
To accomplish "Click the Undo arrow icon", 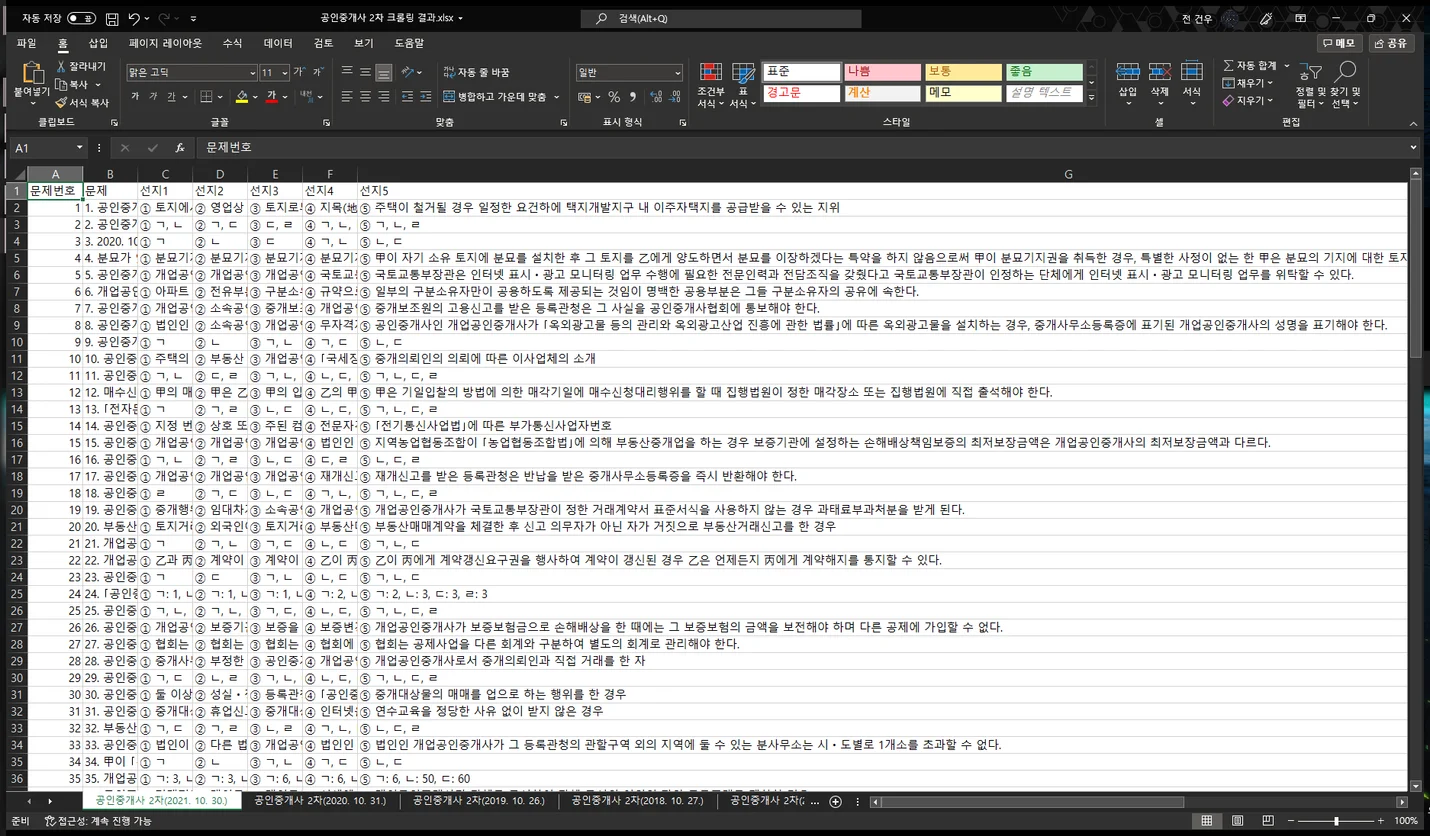I will pyautogui.click(x=134, y=18).
